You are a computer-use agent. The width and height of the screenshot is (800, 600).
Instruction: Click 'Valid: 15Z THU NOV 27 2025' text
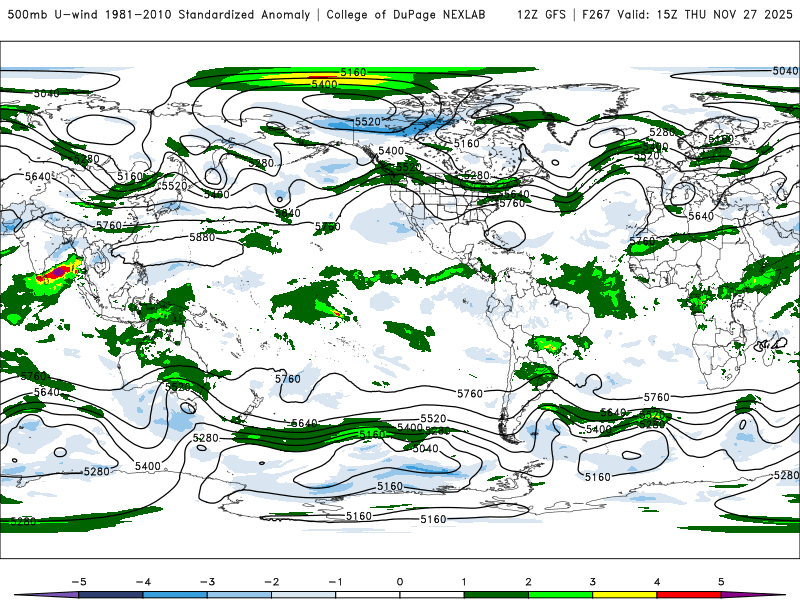(705, 14)
